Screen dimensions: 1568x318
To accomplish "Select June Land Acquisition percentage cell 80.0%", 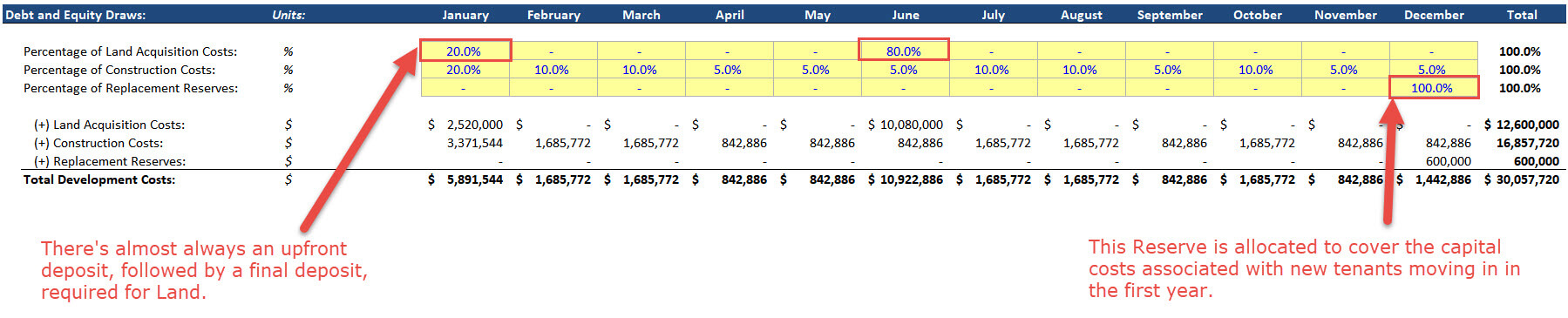I will tap(904, 51).
